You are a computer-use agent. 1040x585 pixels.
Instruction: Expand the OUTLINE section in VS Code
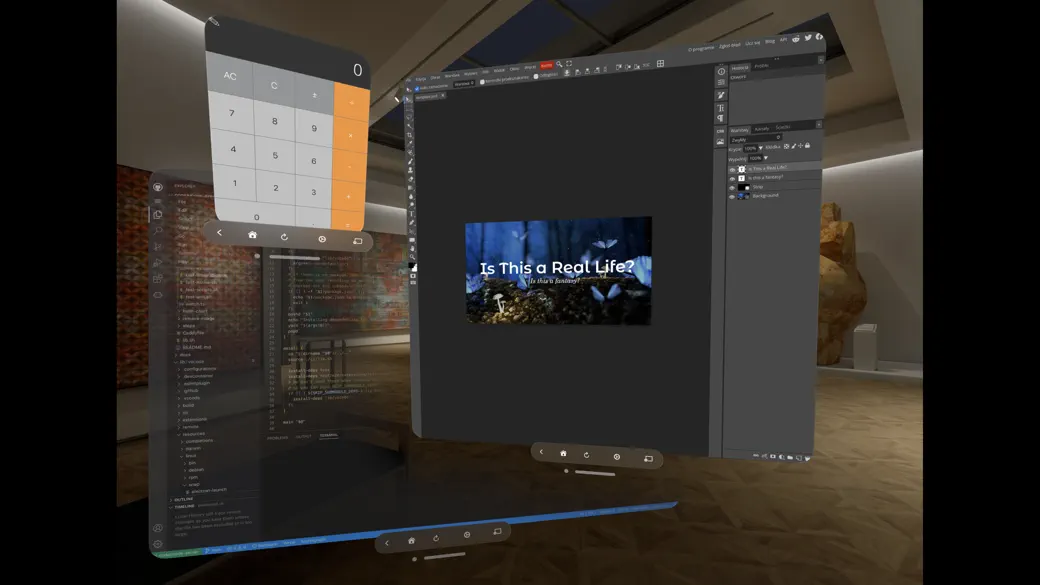[x=182, y=499]
